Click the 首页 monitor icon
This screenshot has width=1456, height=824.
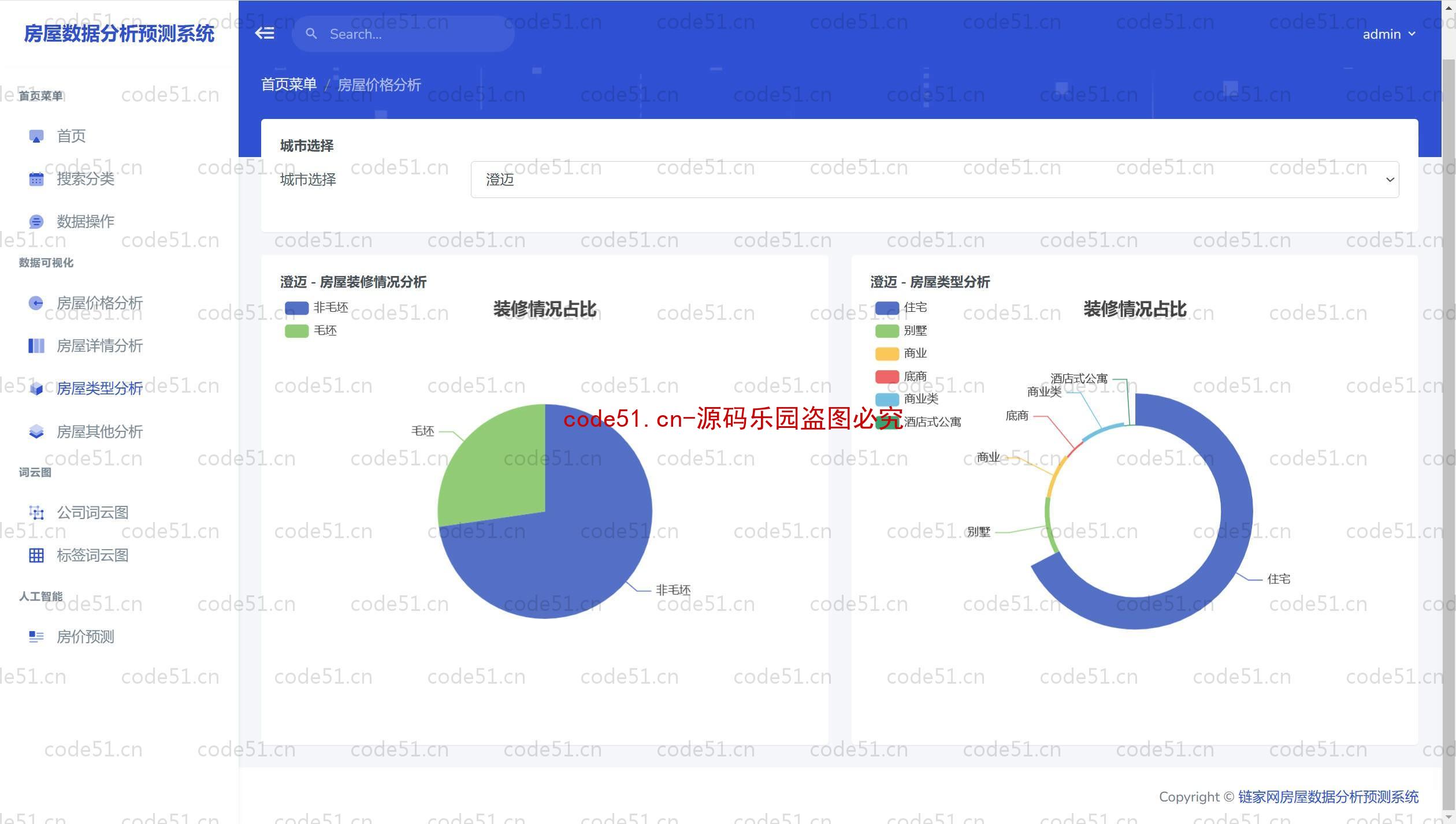click(x=36, y=136)
